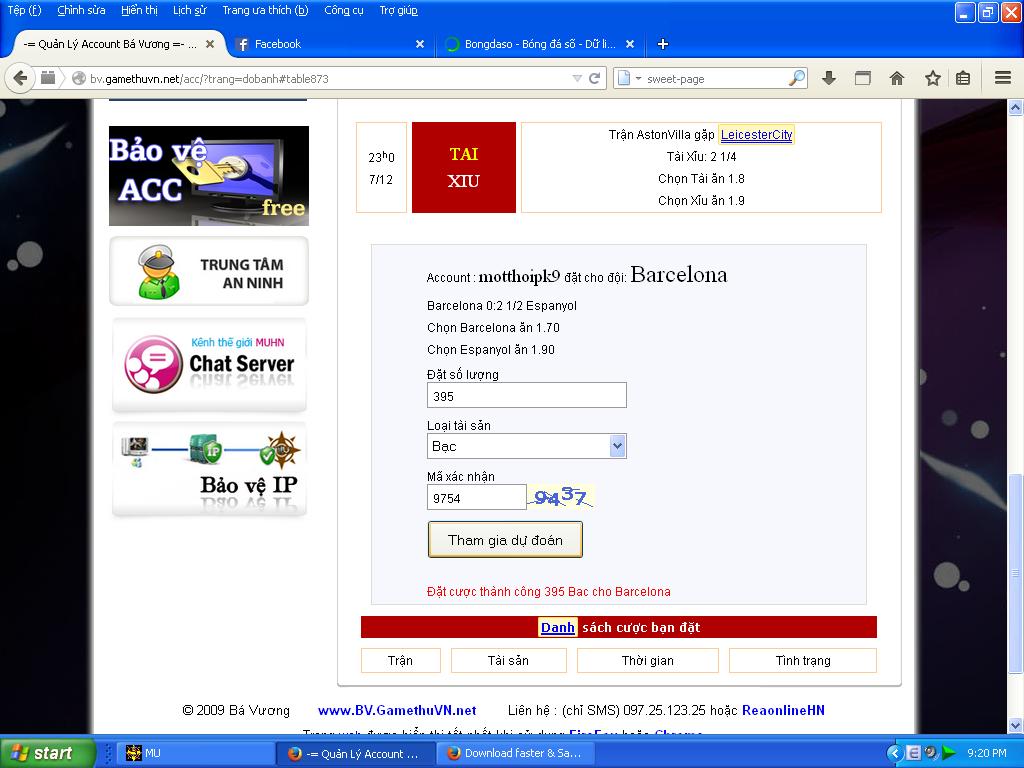Image resolution: width=1024 pixels, height=768 pixels.
Task: Click the Danh link in red header
Action: [x=558, y=628]
